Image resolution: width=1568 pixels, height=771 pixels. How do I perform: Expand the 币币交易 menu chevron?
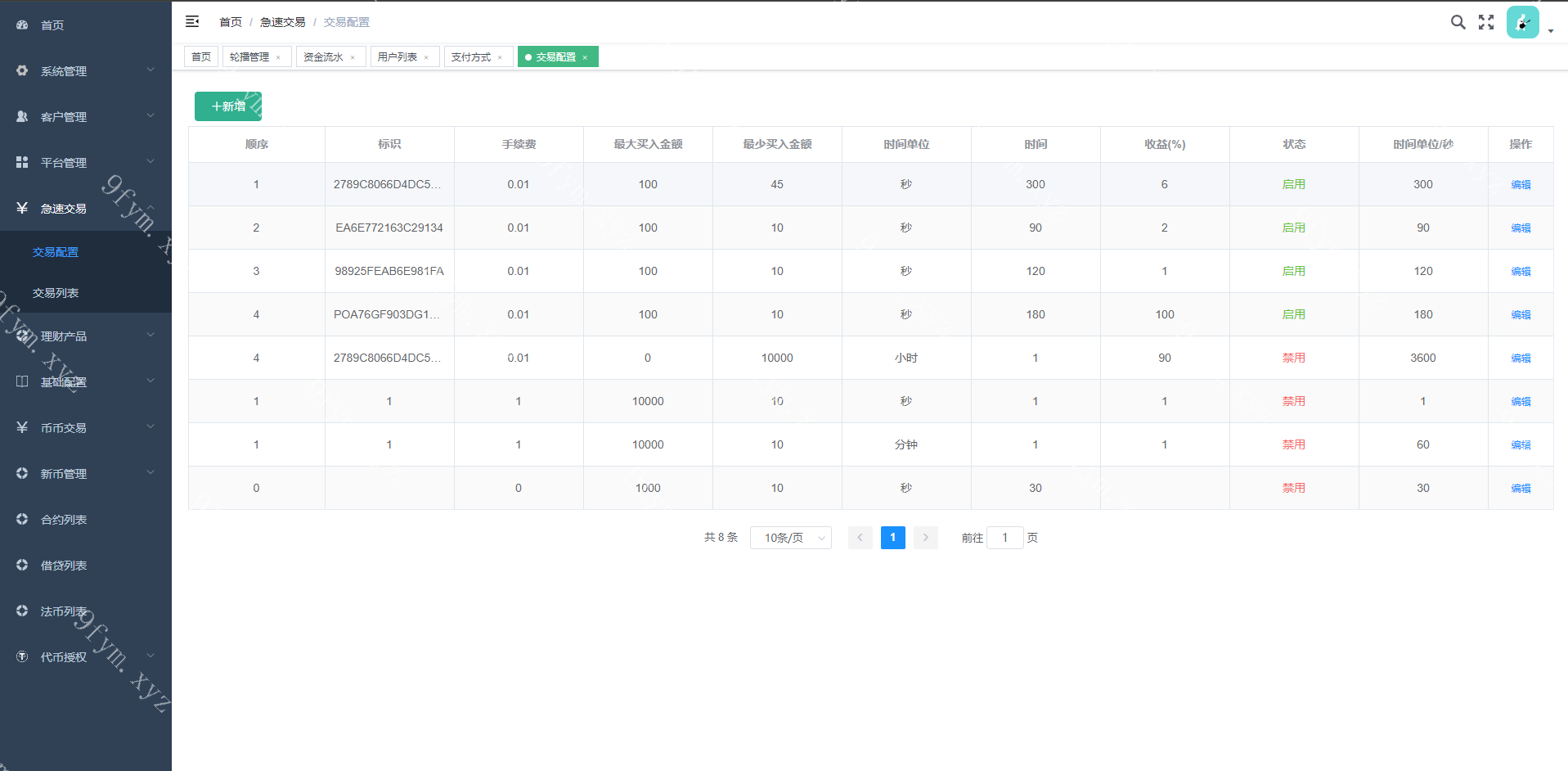pos(151,427)
